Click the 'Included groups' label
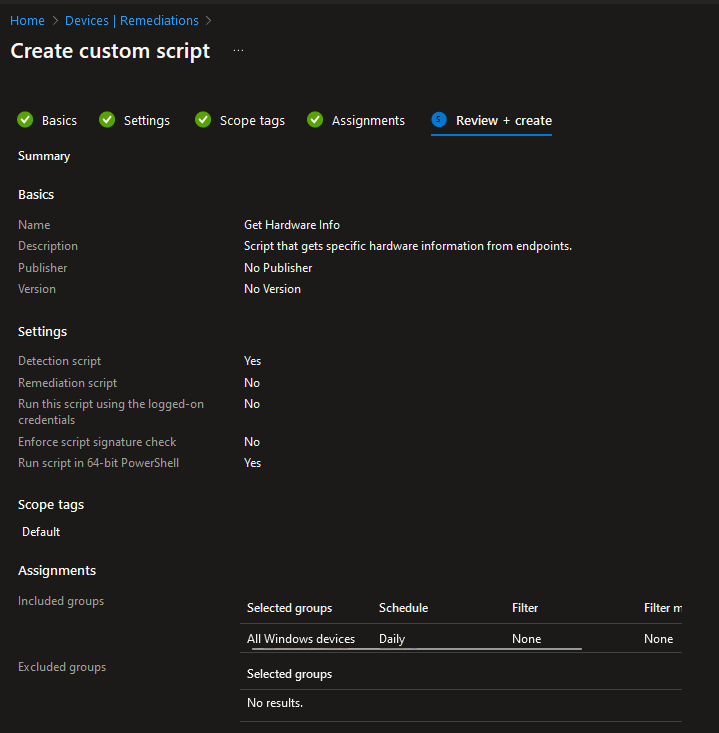 pyautogui.click(x=61, y=601)
